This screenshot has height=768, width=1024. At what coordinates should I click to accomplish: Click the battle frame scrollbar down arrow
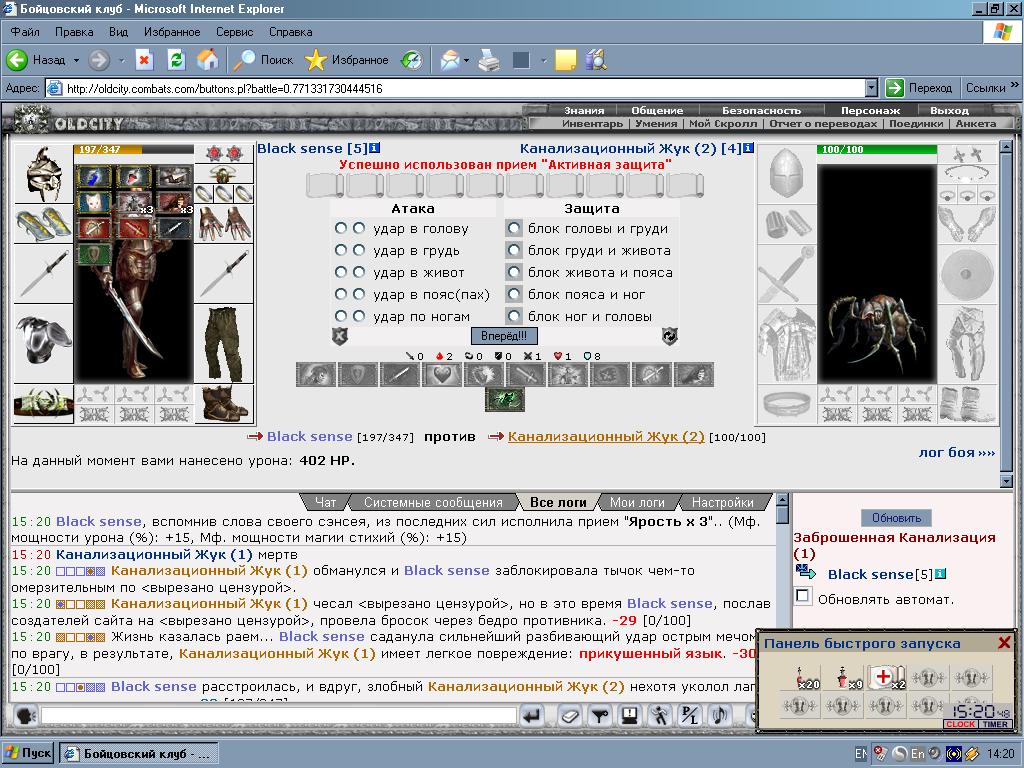1006,481
